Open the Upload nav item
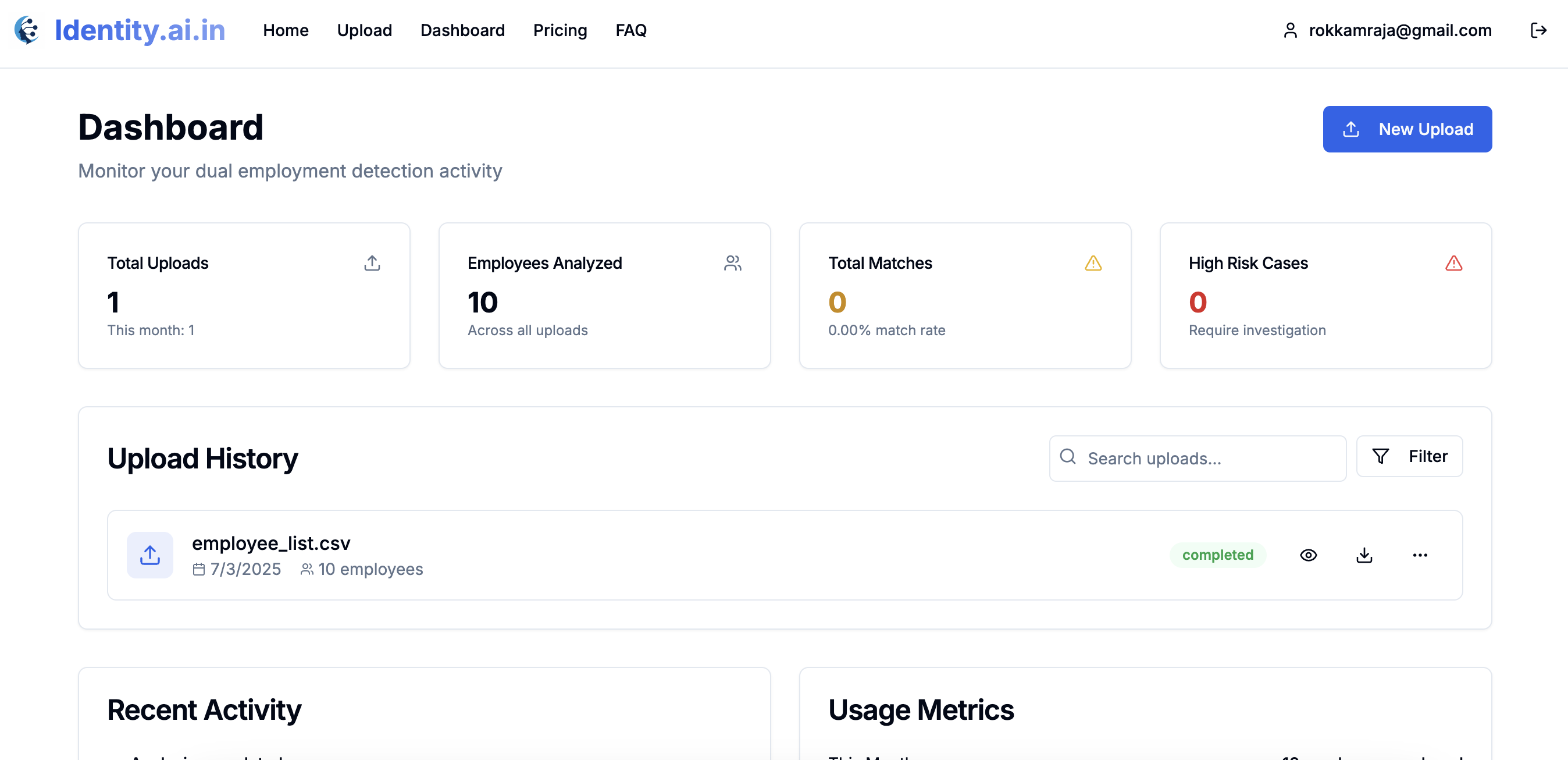1568x760 pixels. click(364, 30)
